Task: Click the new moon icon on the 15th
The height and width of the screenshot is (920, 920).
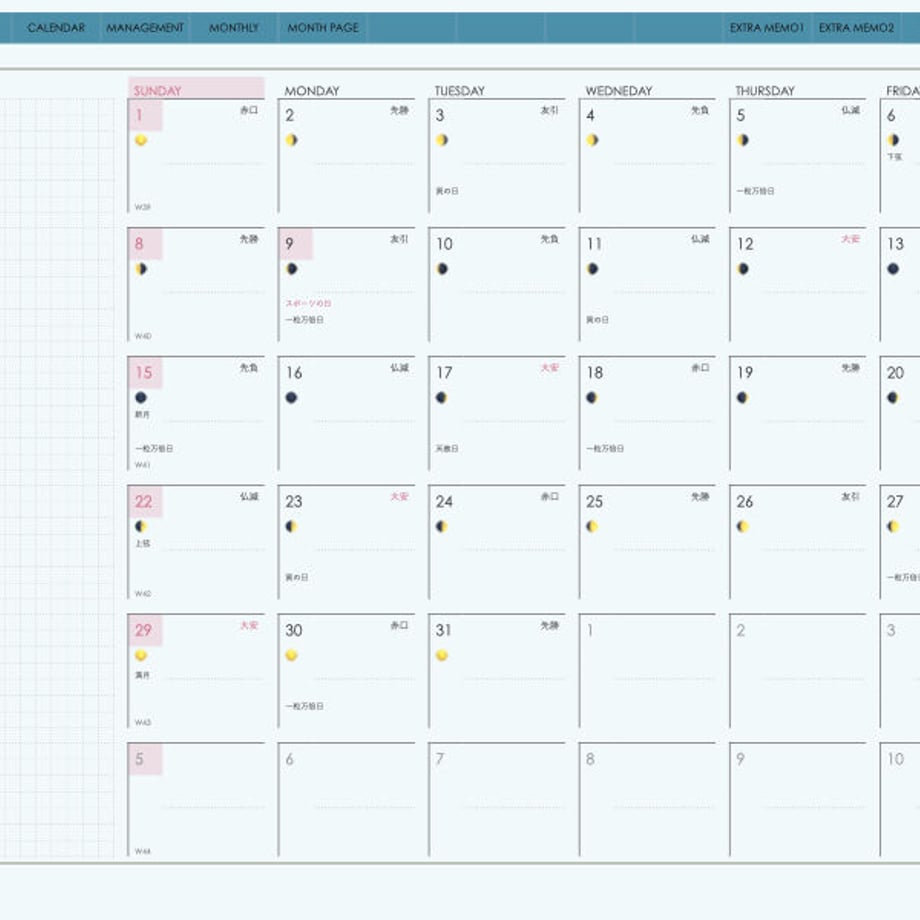Action: (x=141, y=397)
